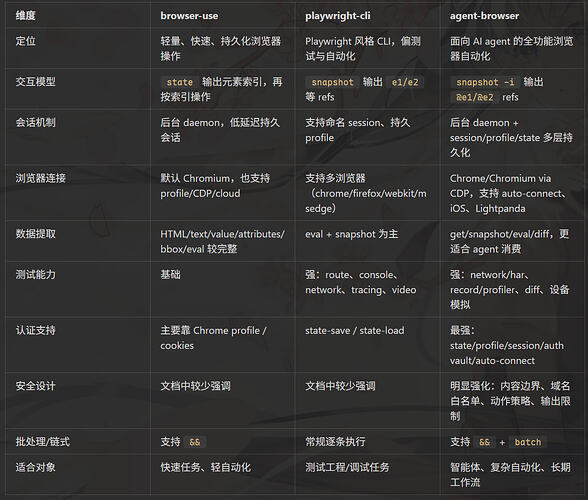
Task: Click the cell 主要靠 Chrome profile / cookies
Action: 213,338
